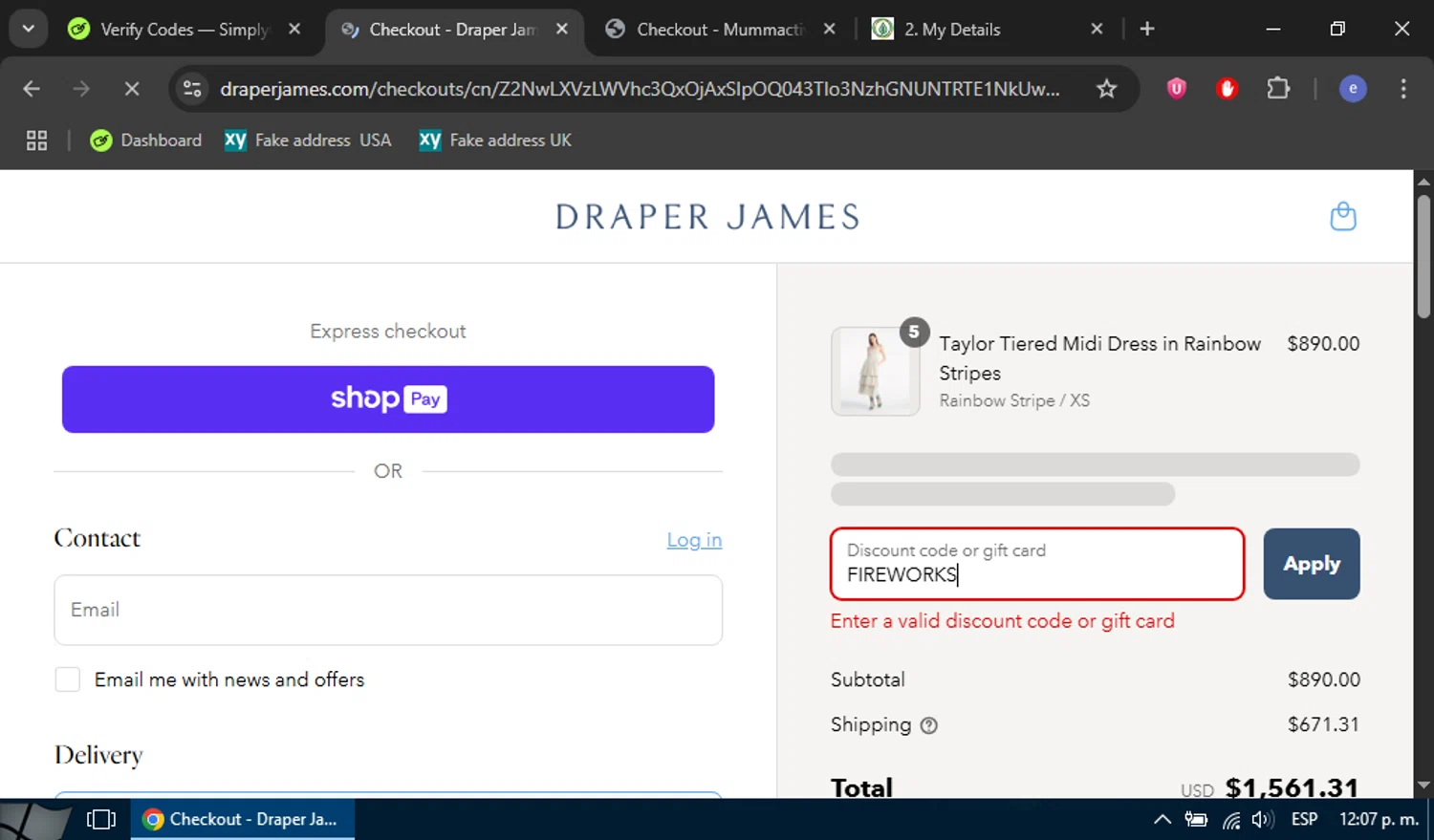This screenshot has height=840, width=1434.
Task: Open the network Wi-Fi tray icon
Action: pos(1231,819)
